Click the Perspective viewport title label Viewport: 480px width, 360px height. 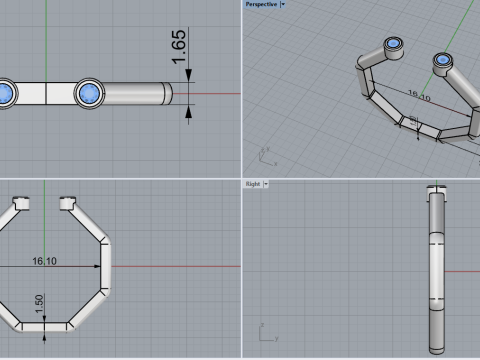tap(261, 4)
